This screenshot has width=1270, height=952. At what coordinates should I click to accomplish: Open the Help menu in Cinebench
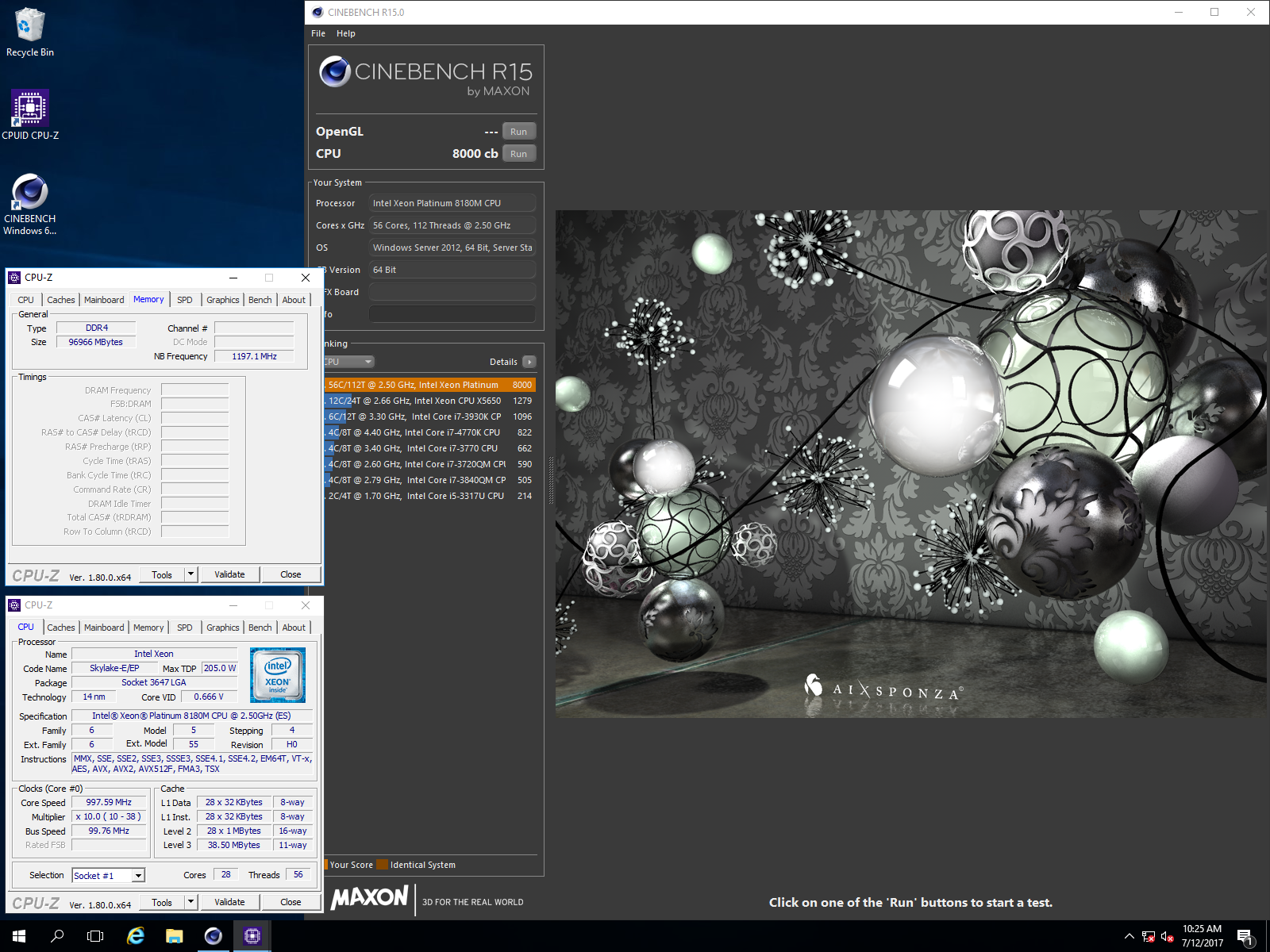tap(346, 33)
